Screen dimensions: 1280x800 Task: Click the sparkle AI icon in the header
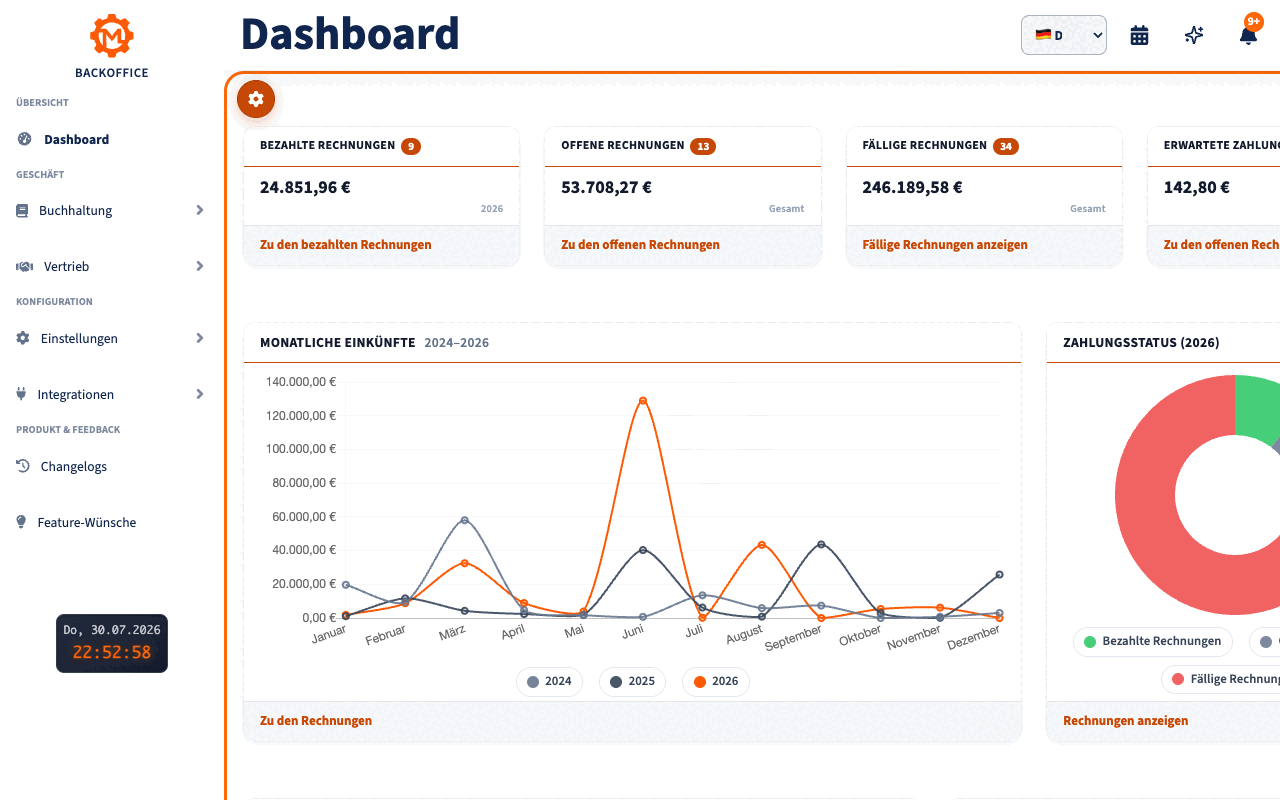coord(1194,35)
